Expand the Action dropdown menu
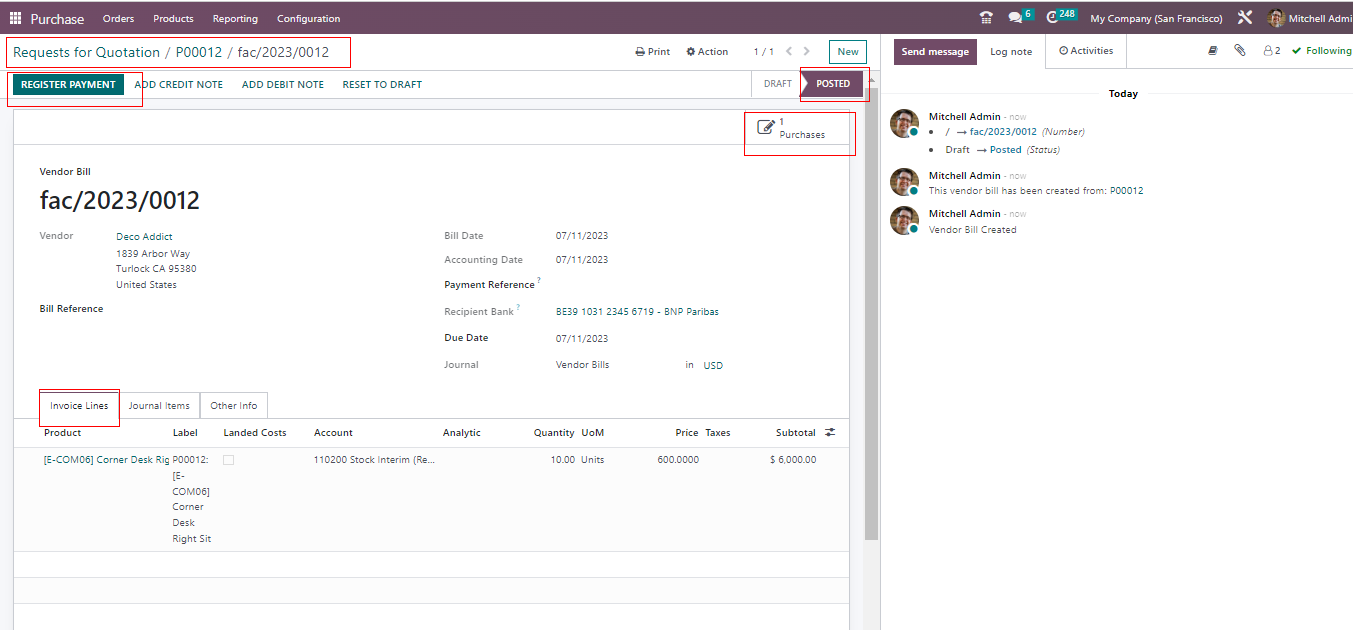Image resolution: width=1353 pixels, height=630 pixels. click(707, 52)
